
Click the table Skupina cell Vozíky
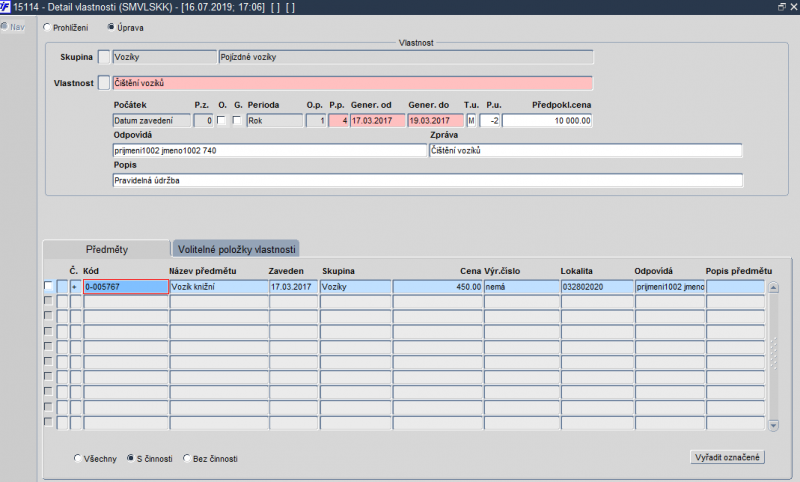(355, 287)
